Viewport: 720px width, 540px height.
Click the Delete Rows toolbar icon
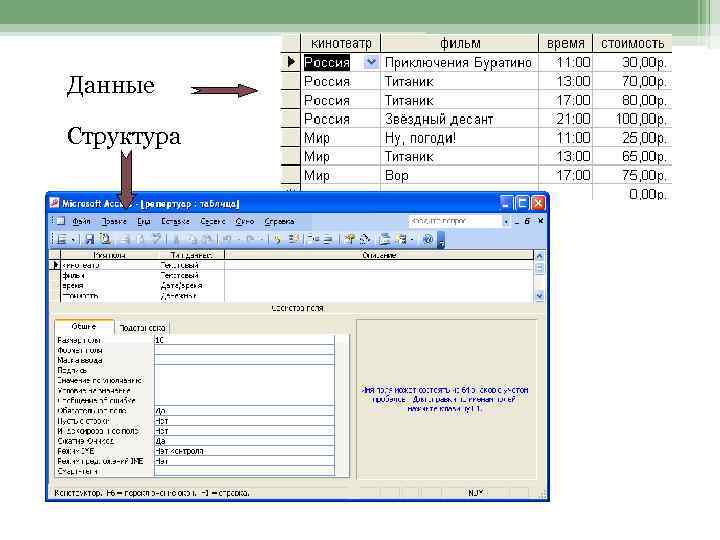click(328, 239)
